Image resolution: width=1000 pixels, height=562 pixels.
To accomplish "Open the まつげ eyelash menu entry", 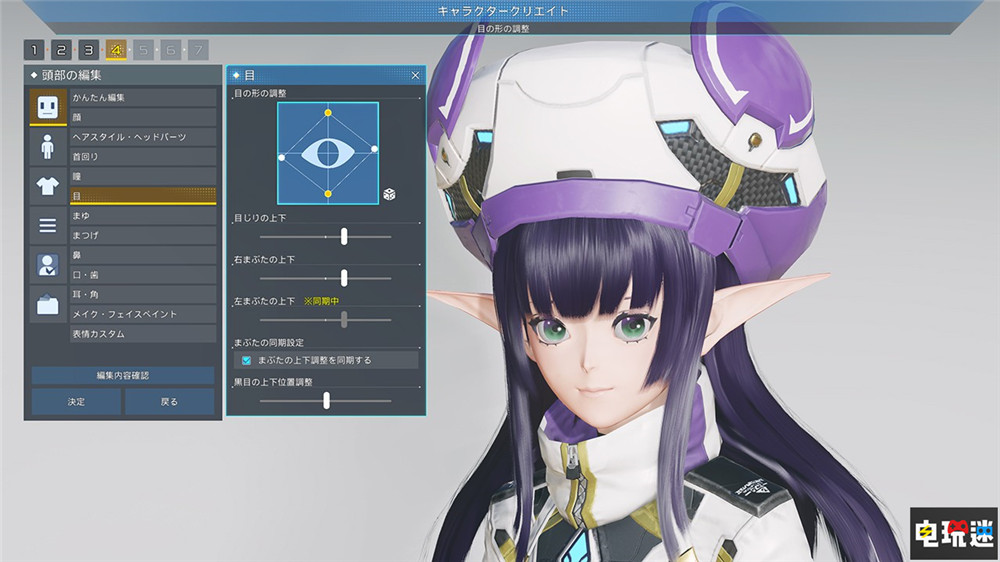I will 143,235.
